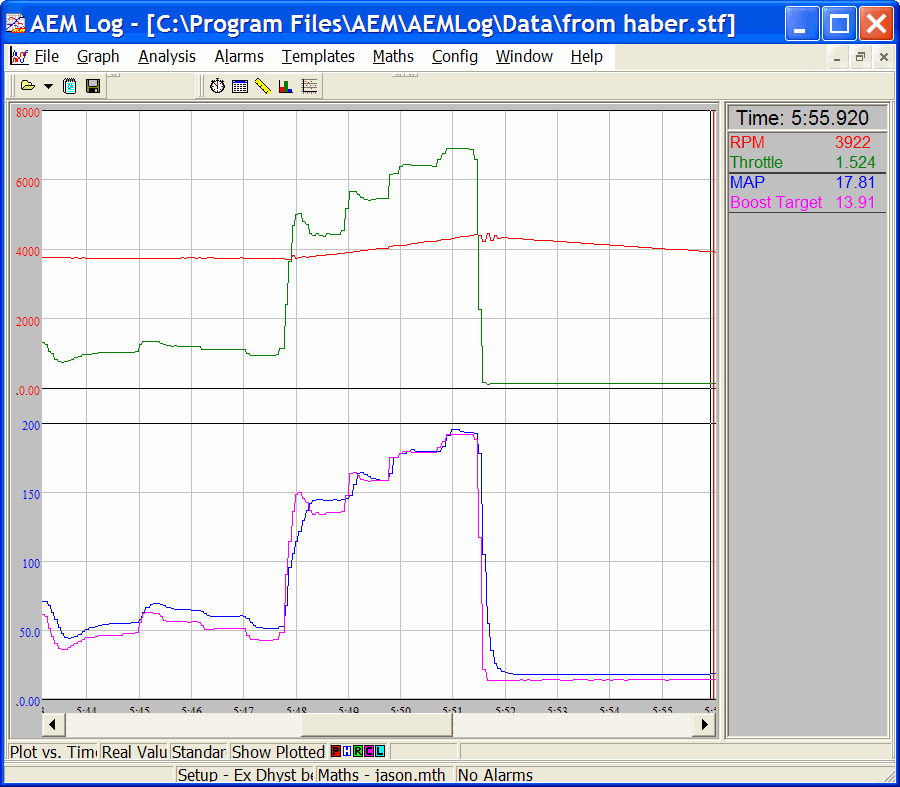Image resolution: width=900 pixels, height=787 pixels.
Task: Click the blue H status indicator
Action: tap(347, 751)
